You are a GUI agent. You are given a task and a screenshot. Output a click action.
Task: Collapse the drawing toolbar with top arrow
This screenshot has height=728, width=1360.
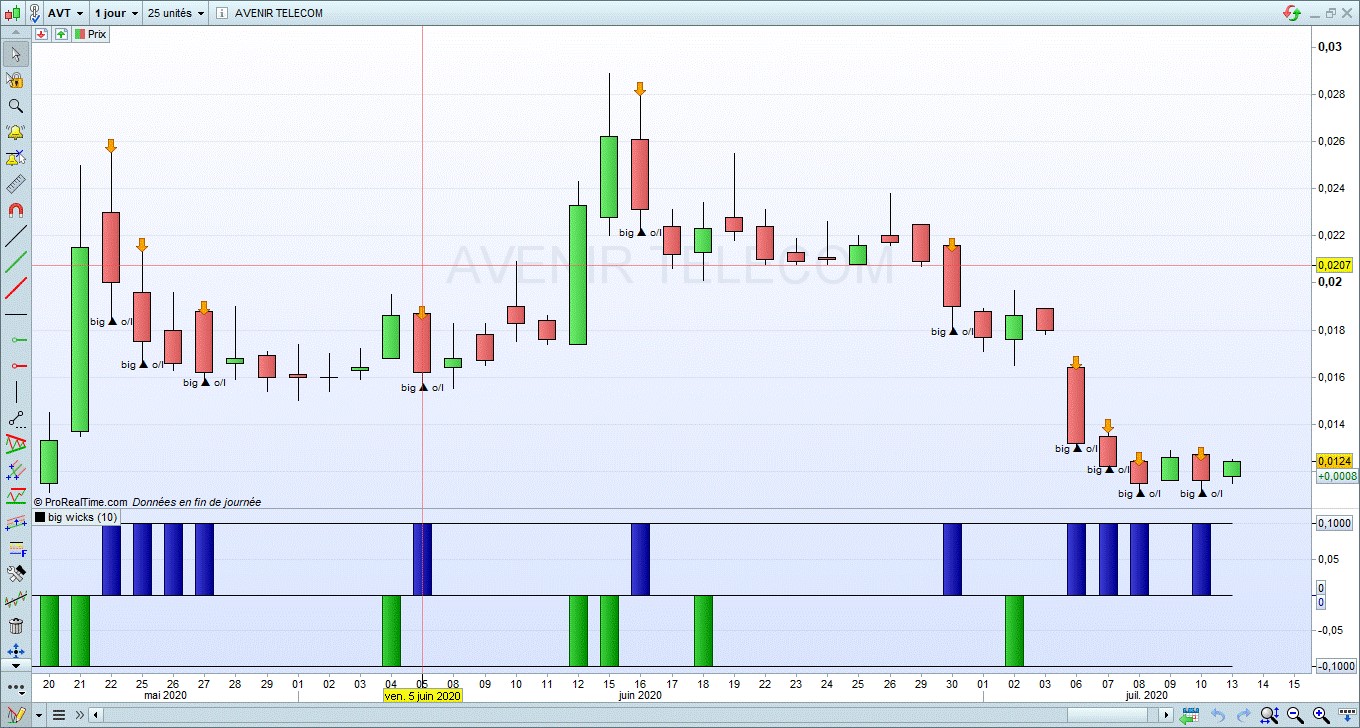tap(15, 32)
